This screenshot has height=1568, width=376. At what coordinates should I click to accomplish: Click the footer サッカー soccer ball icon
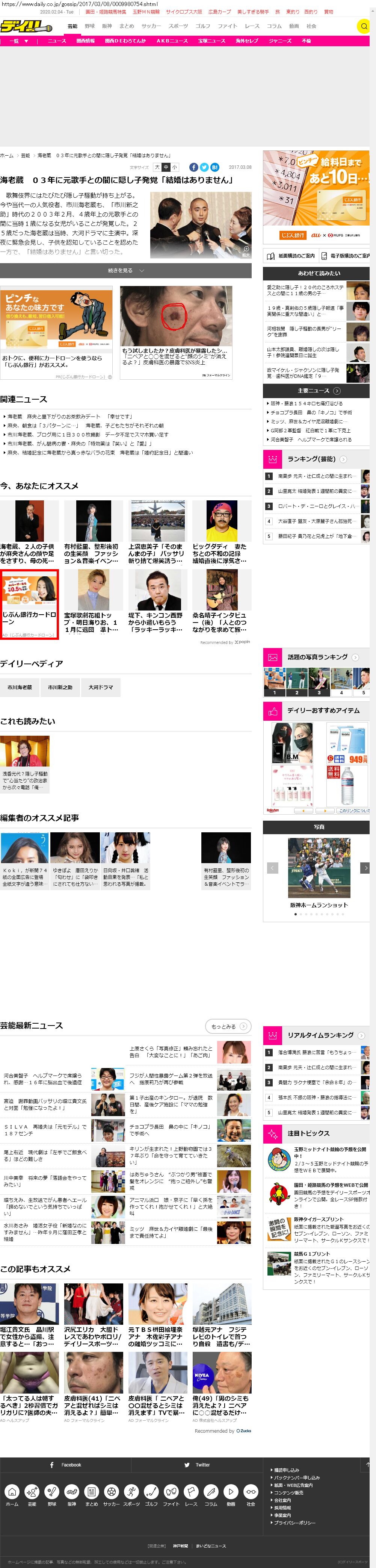(111, 1492)
